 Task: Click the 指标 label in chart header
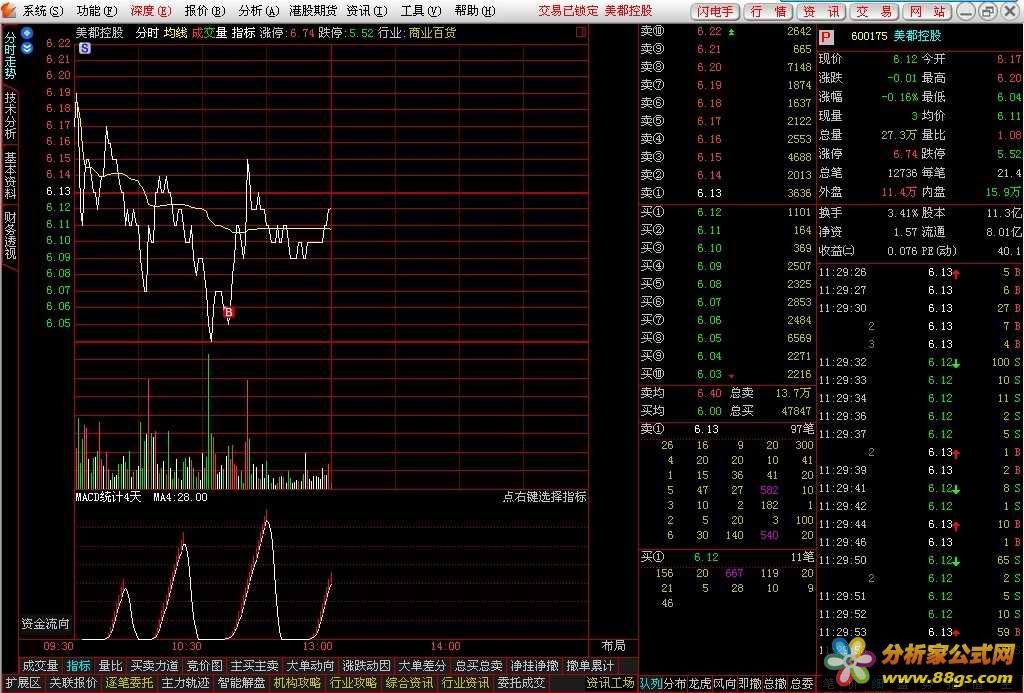coord(244,33)
